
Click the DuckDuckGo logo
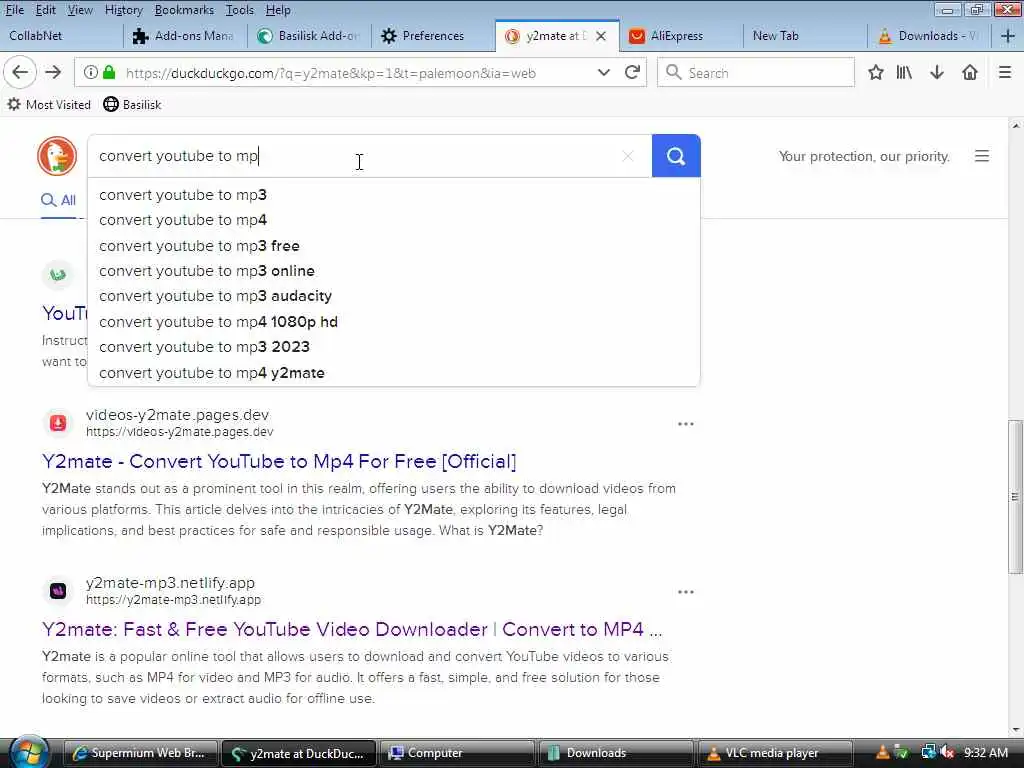pos(57,156)
